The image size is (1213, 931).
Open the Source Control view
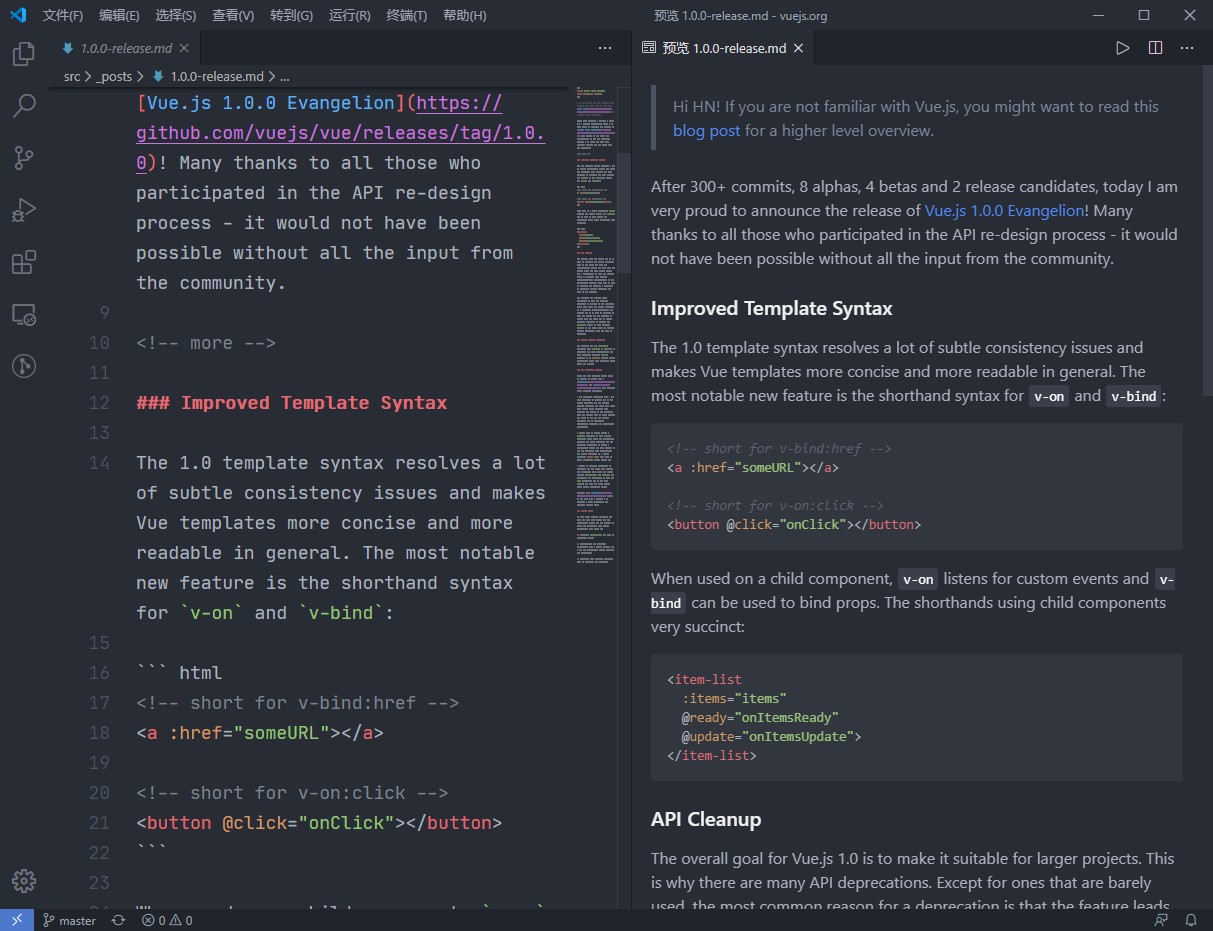tap(24, 157)
